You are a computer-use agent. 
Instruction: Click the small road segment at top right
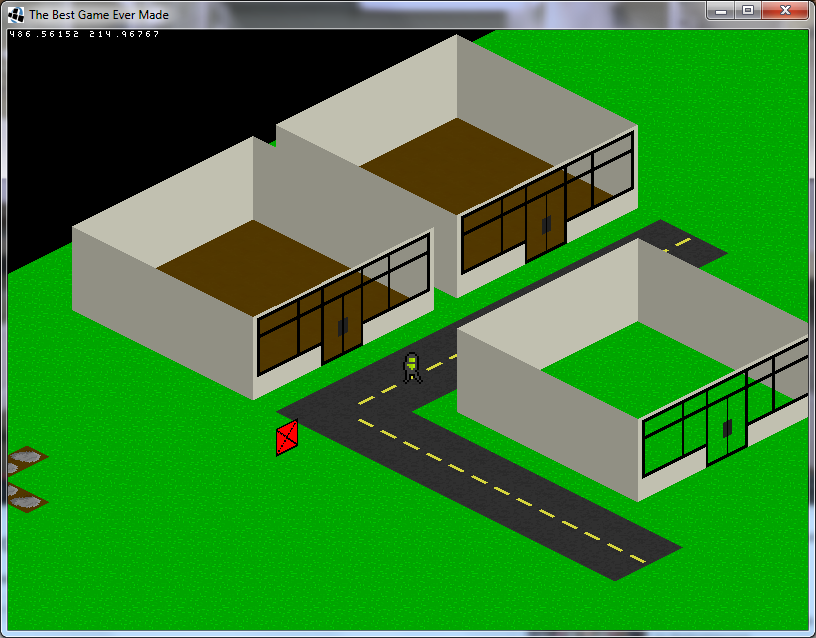(682, 243)
